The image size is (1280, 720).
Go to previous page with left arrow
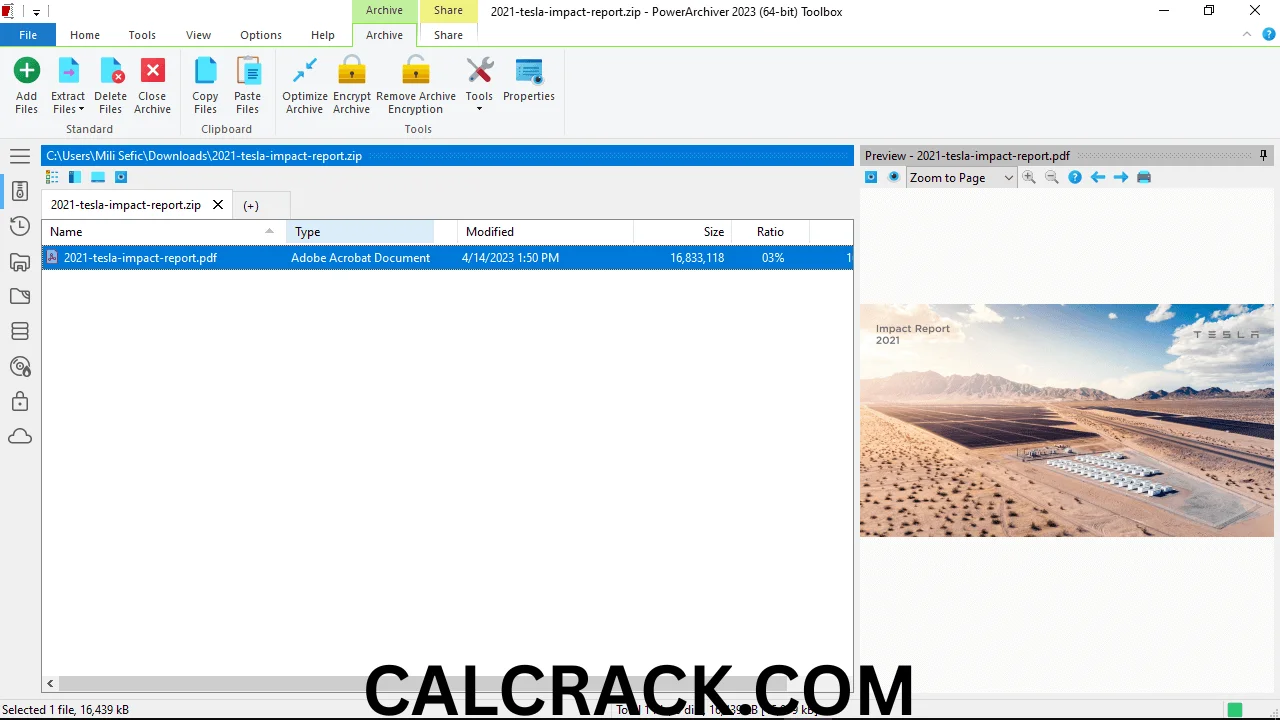coord(1098,177)
